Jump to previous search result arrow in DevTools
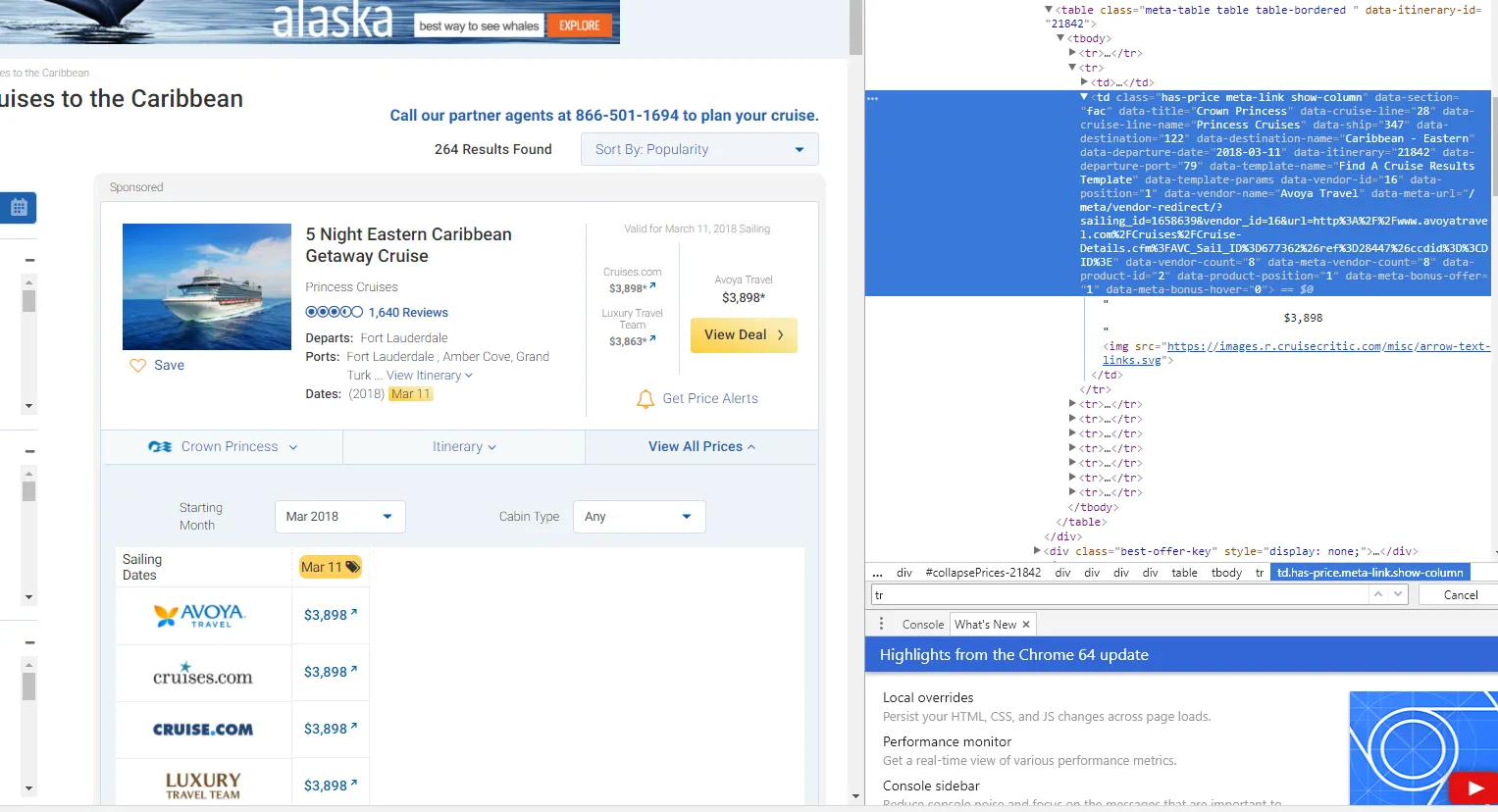1498x812 pixels. pyautogui.click(x=1378, y=594)
